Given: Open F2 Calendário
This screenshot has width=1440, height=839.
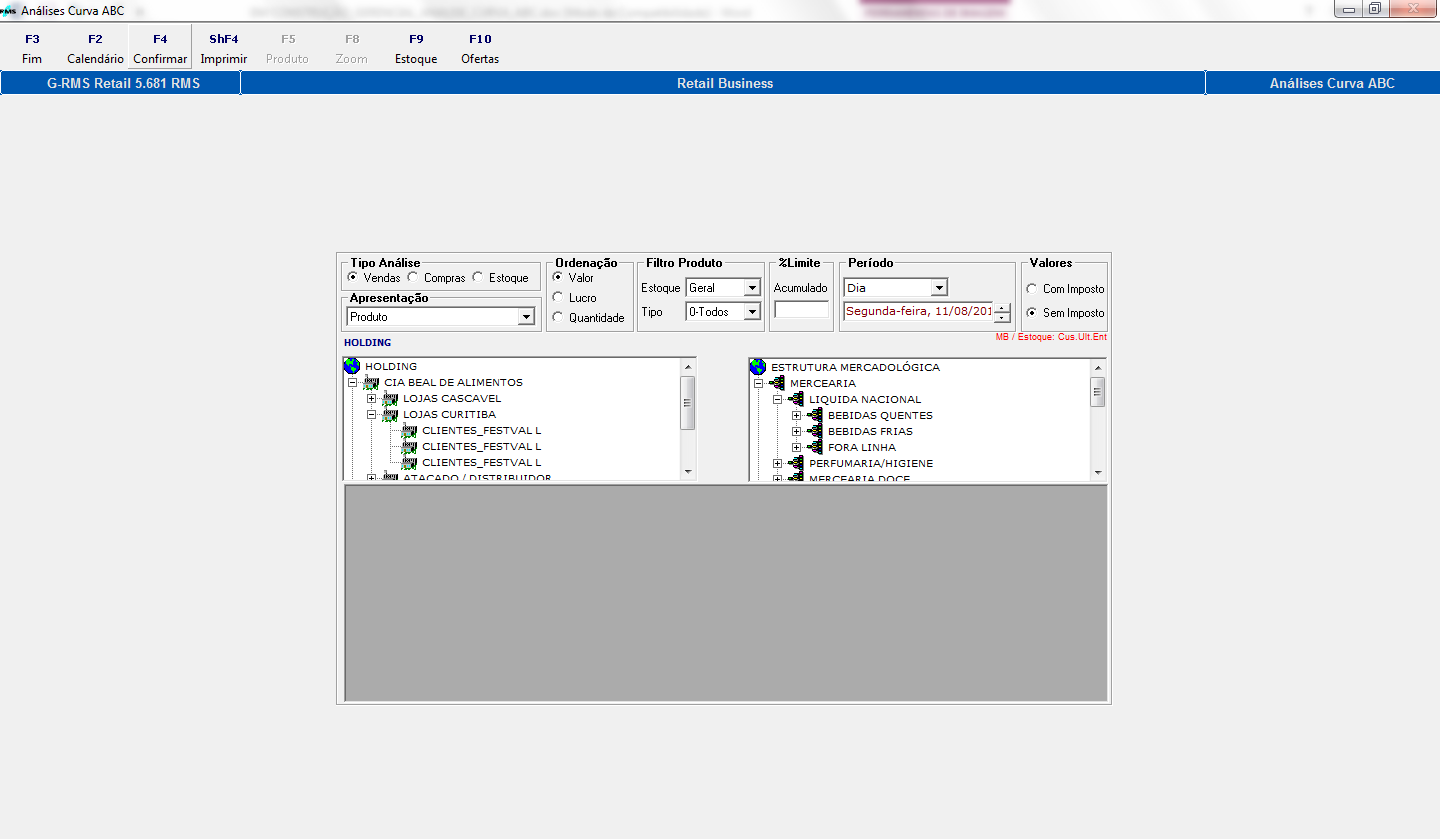Looking at the screenshot, I should point(95,49).
